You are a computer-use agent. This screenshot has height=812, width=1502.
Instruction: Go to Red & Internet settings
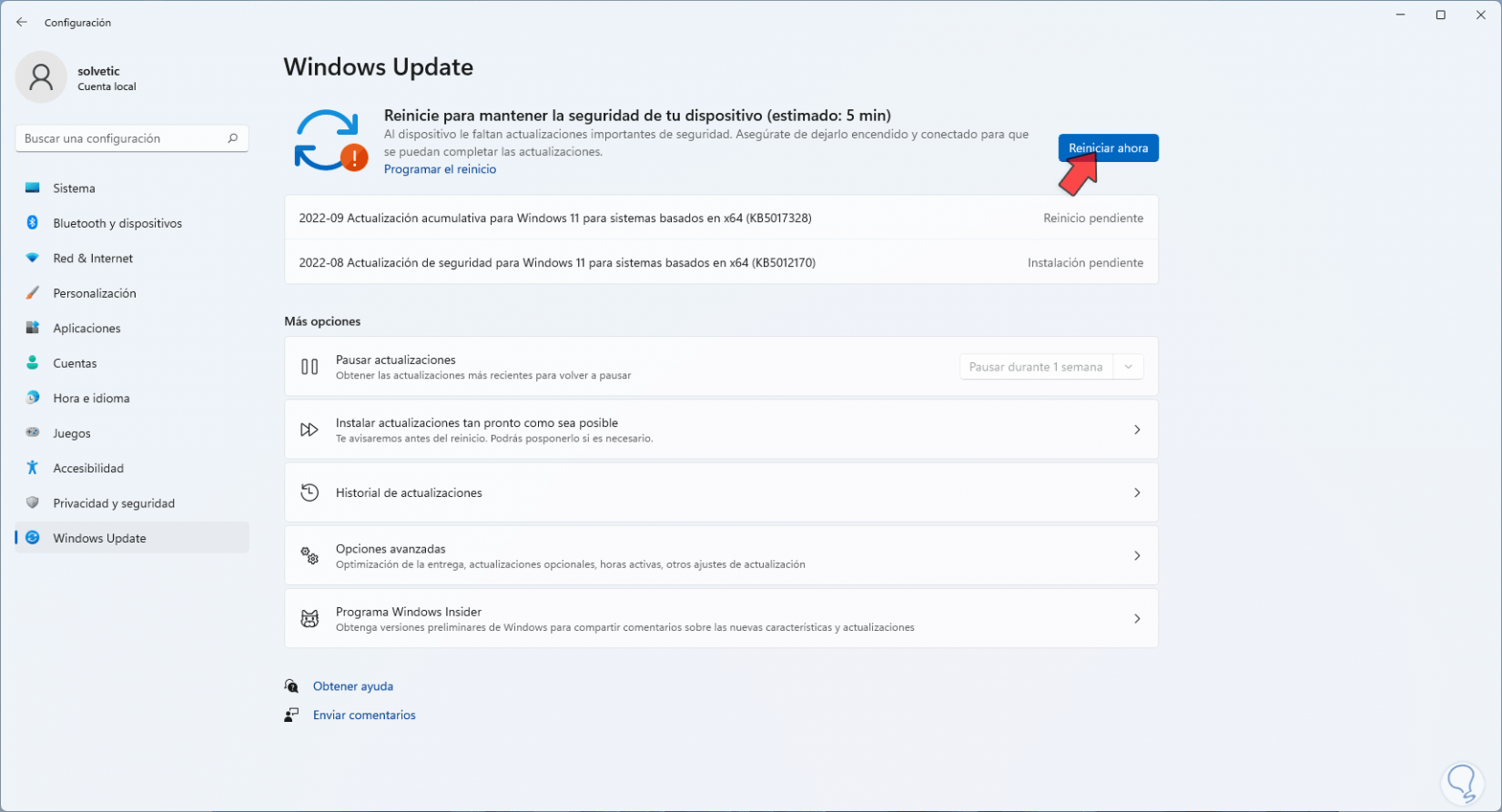pos(132,259)
